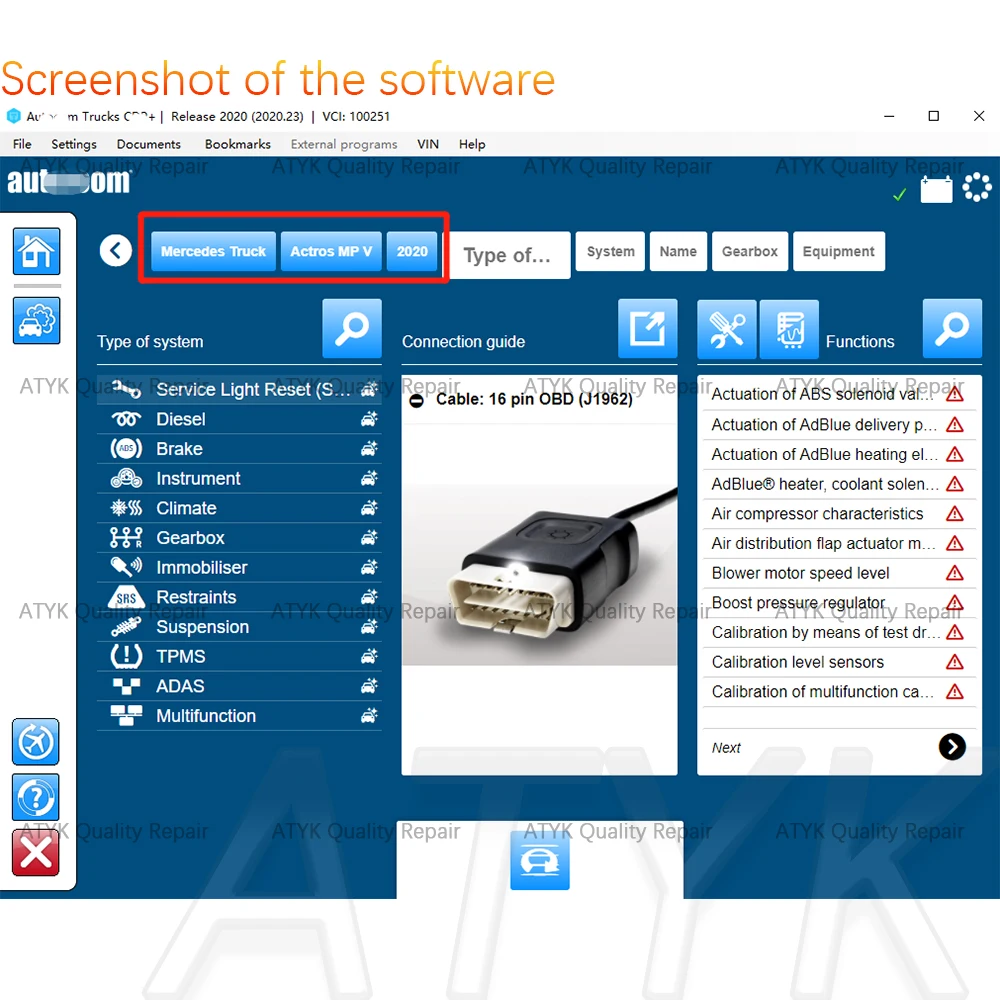Screen dimensions: 1000x1000
Task: Click the Type of... field
Action: point(508,255)
